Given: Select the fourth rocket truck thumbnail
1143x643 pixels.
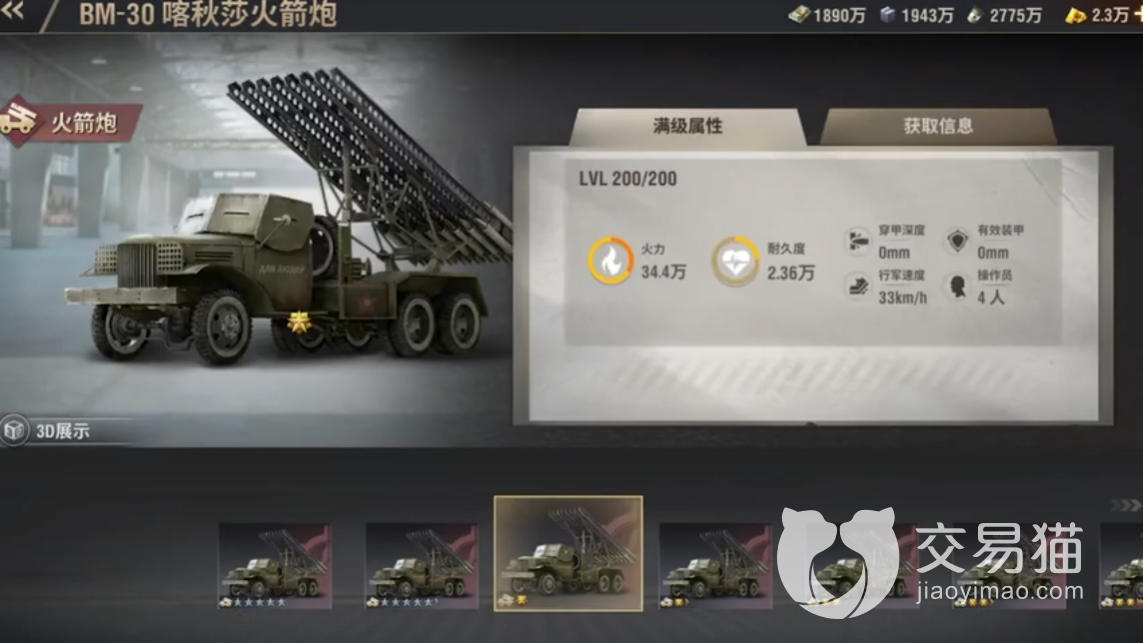Looking at the screenshot, I should 715,566.
